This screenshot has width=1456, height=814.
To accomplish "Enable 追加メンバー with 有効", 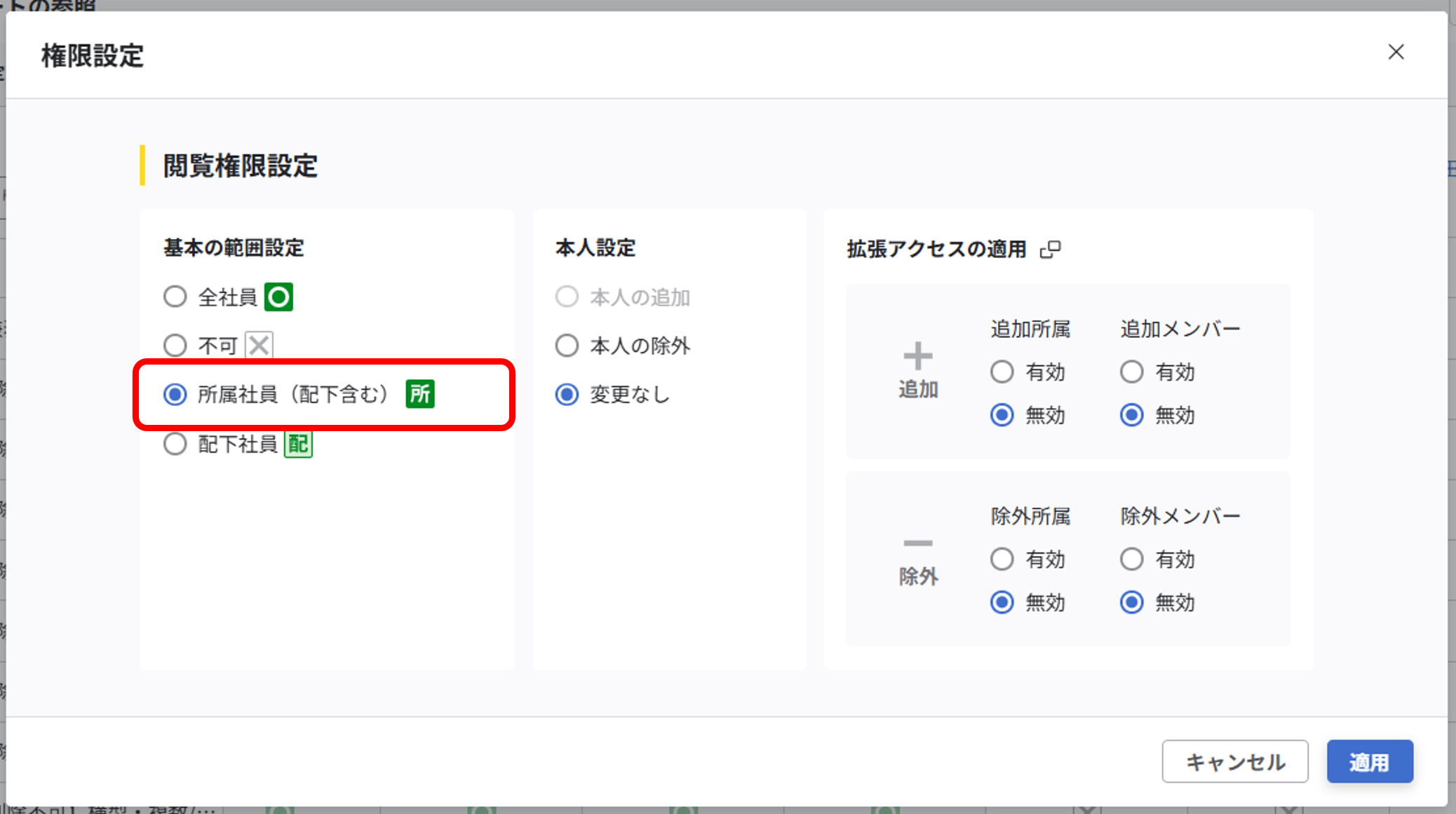I will click(1131, 372).
